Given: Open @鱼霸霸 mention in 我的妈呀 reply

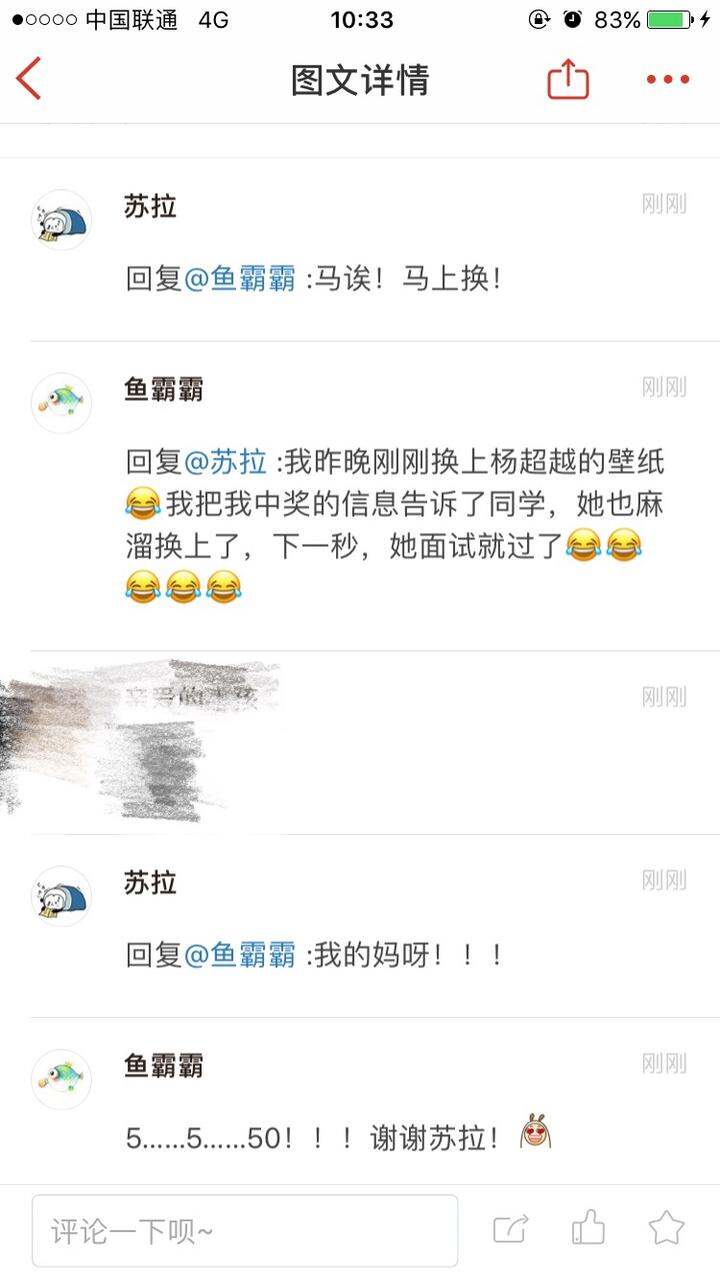Looking at the screenshot, I should (240, 955).
